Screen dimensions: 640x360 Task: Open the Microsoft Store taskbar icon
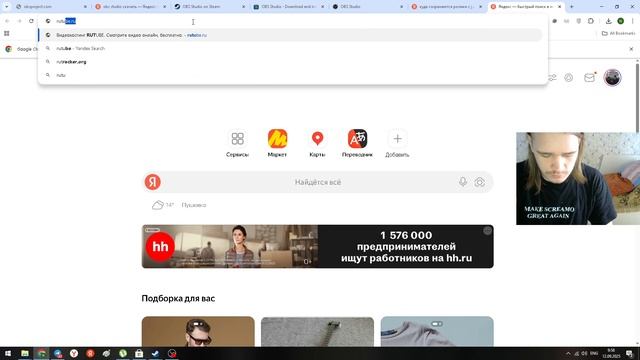point(139,353)
